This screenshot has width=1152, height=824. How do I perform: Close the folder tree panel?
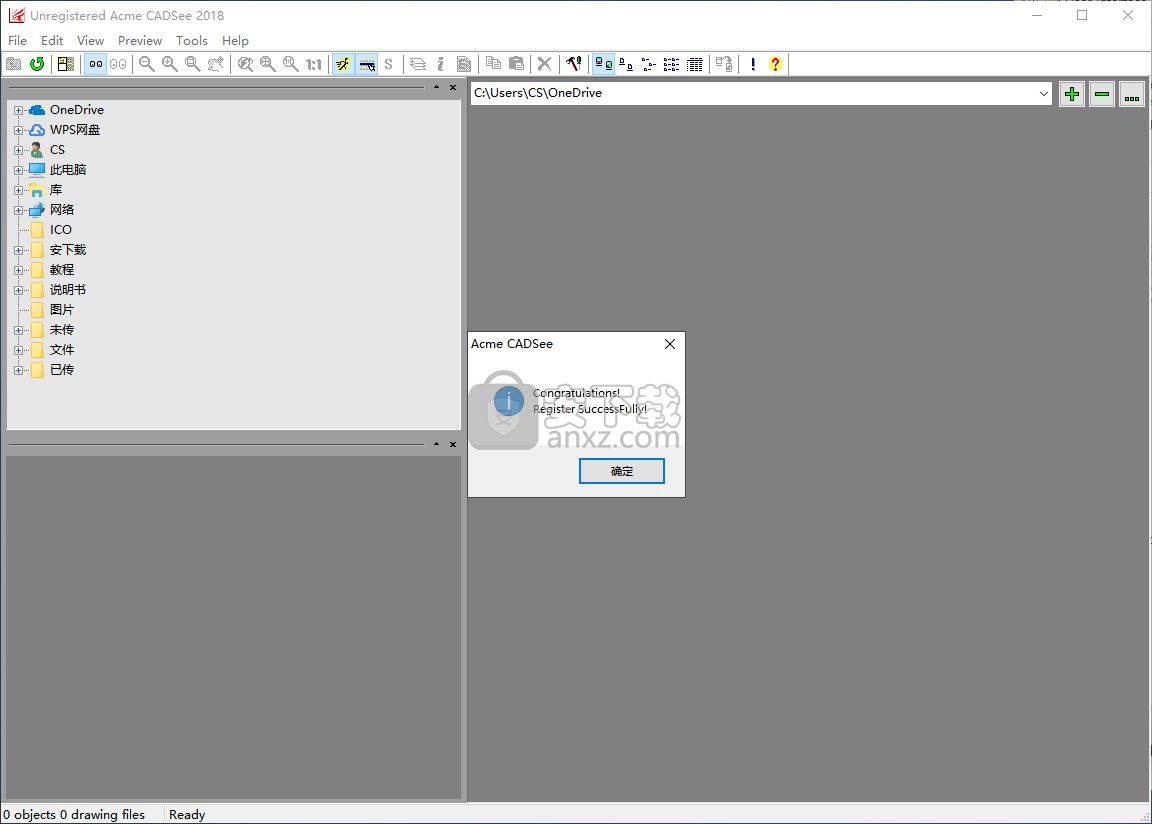click(x=453, y=87)
